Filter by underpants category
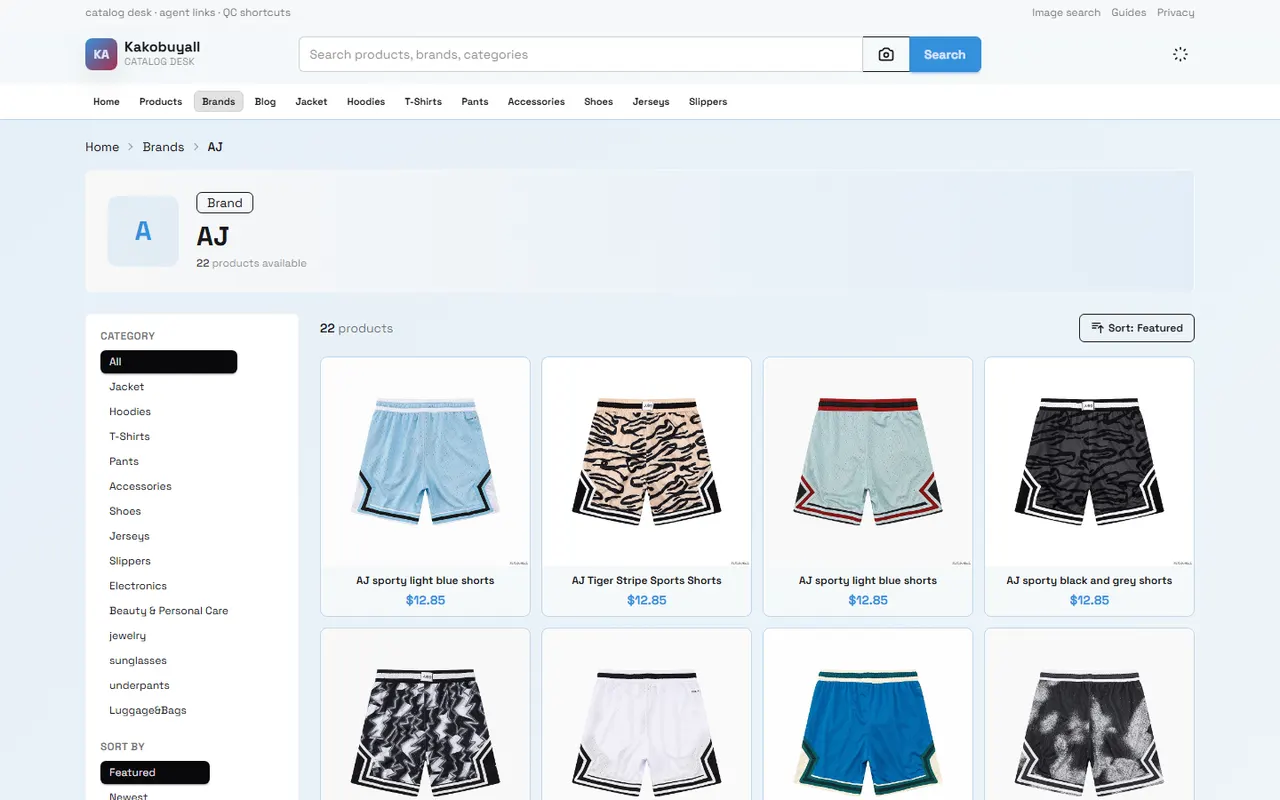Screen dimensions: 1280x800 click(139, 686)
